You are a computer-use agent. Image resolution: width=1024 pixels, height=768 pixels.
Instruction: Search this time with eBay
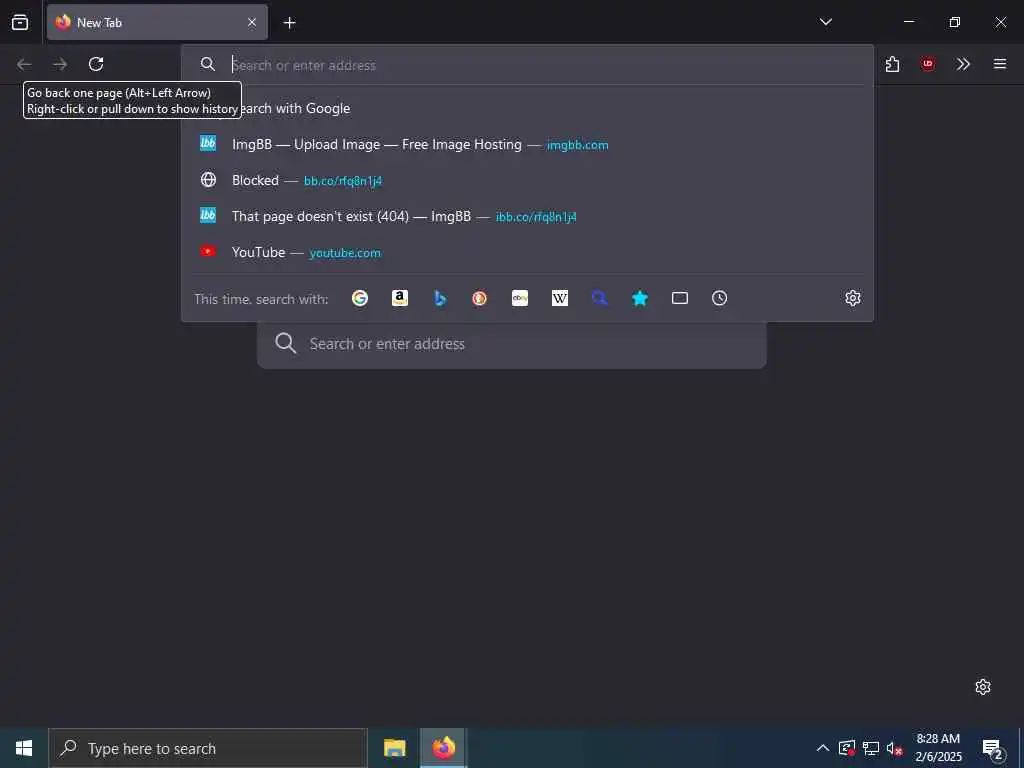tap(520, 298)
